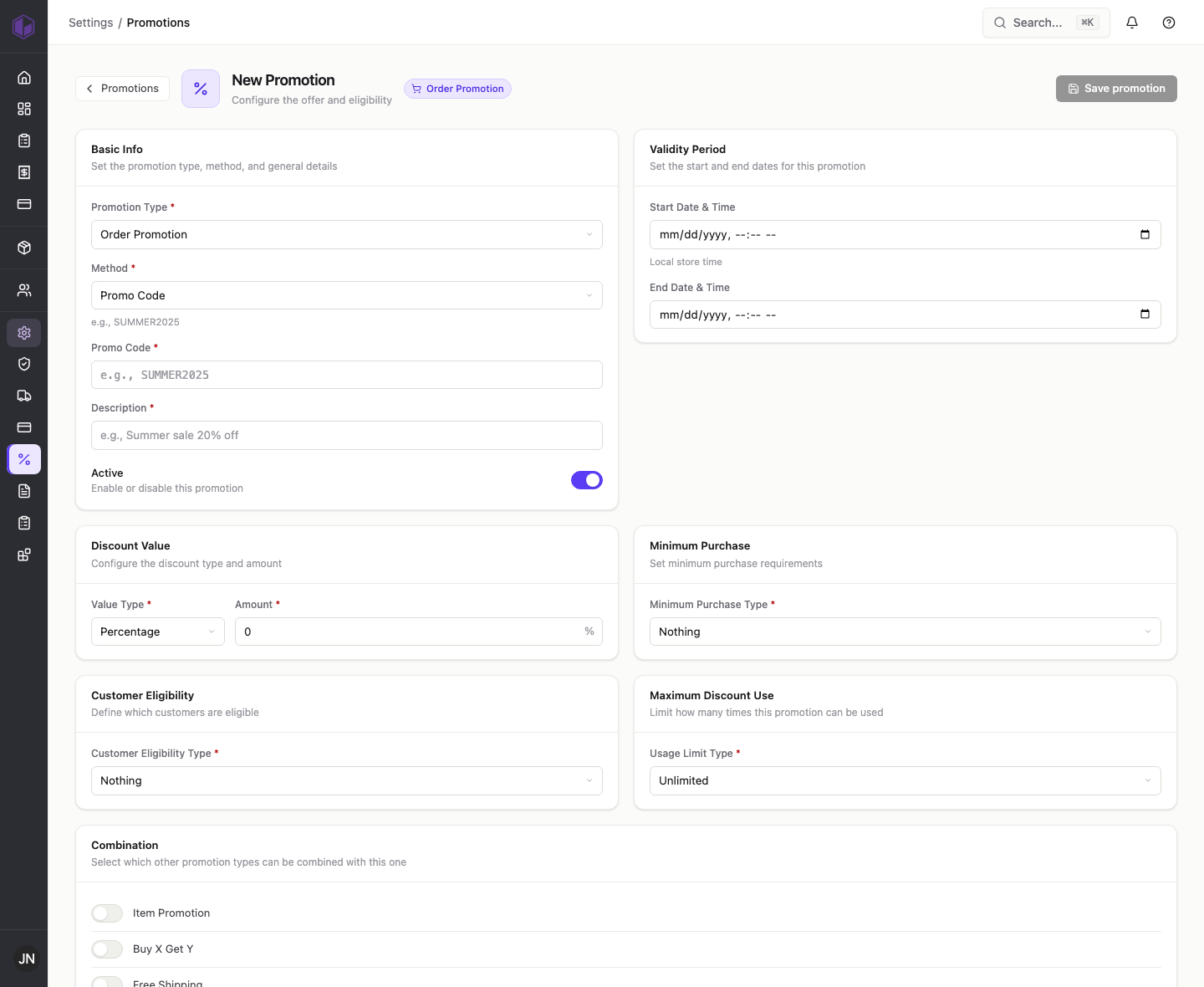Open Start Date calendar picker icon
The image size is (1204, 987).
[1145, 235]
